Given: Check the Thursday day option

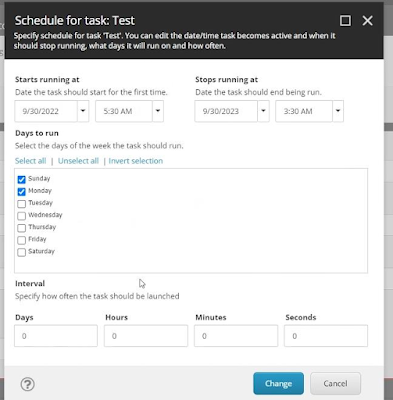Looking at the screenshot, I should (21, 228).
